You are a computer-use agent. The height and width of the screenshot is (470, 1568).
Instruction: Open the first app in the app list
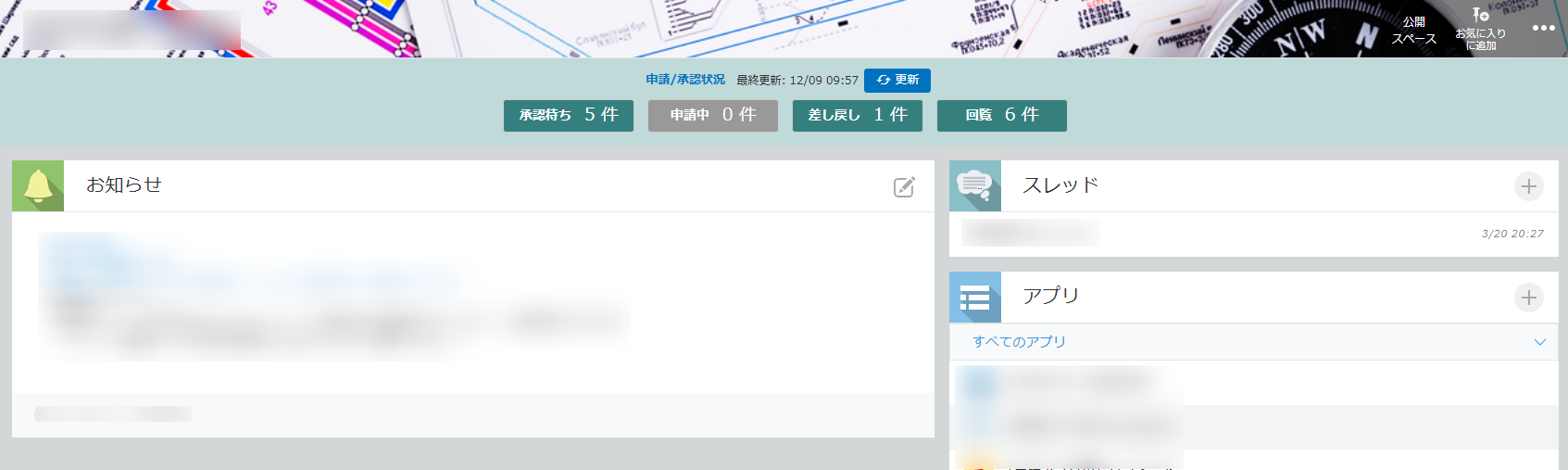[x=1065, y=382]
